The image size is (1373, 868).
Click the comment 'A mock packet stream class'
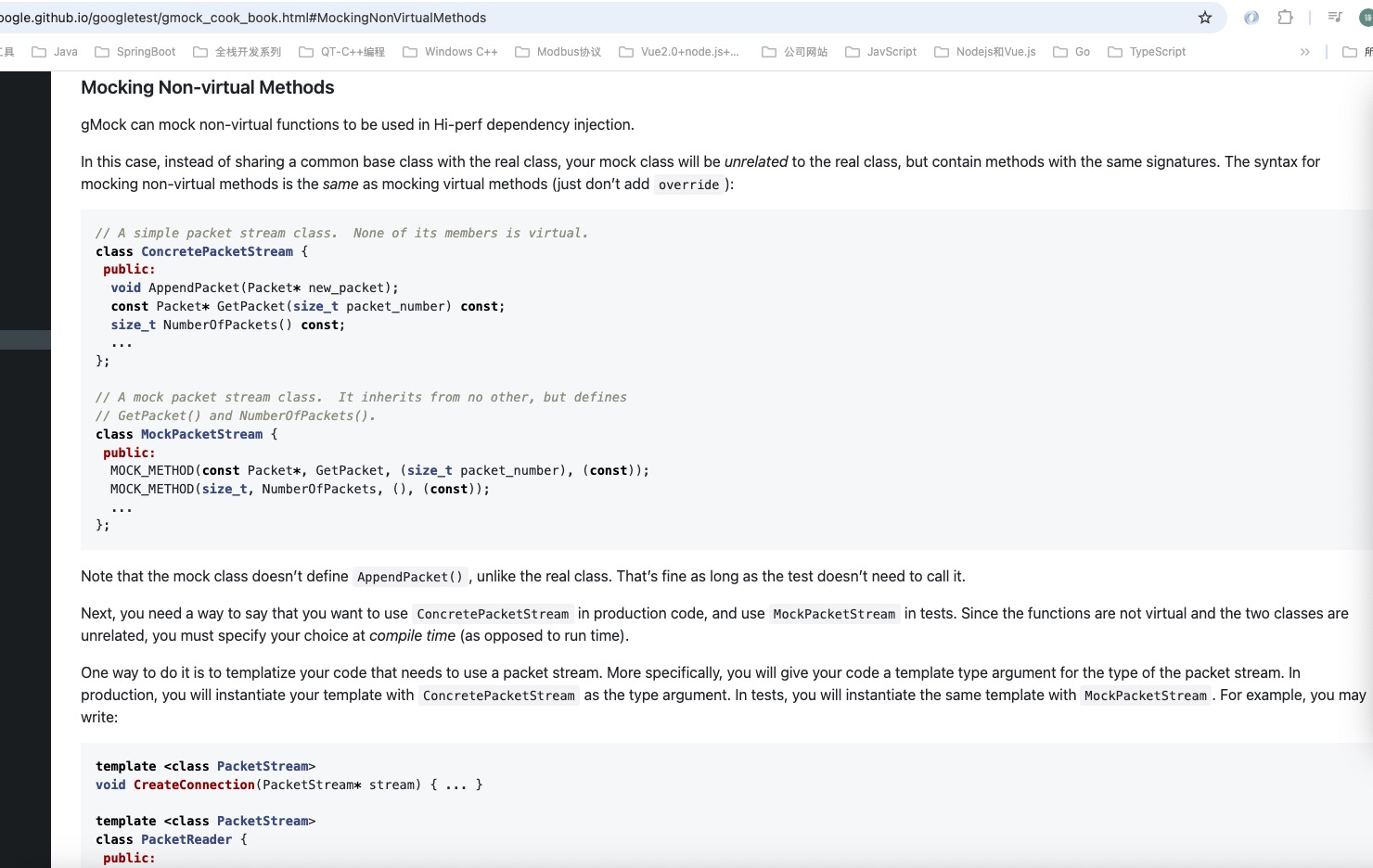click(x=361, y=397)
